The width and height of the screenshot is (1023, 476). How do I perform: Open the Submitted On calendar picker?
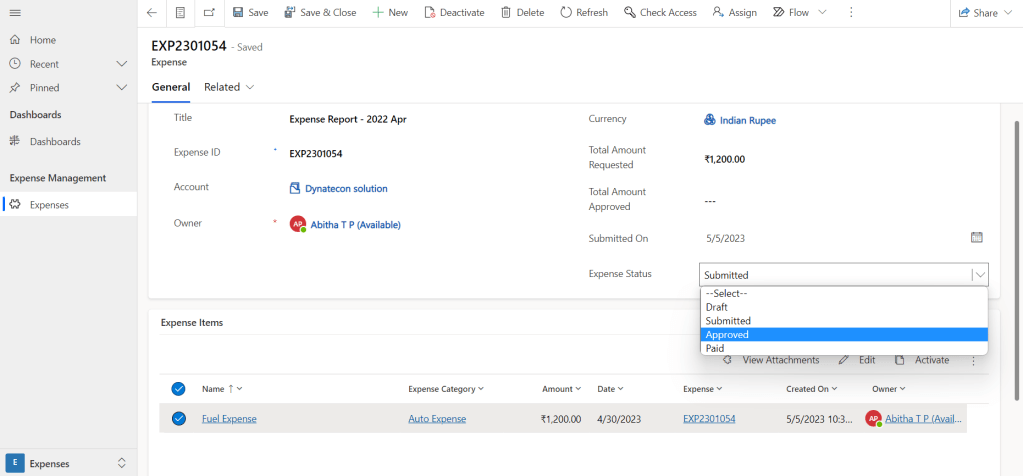(976, 238)
